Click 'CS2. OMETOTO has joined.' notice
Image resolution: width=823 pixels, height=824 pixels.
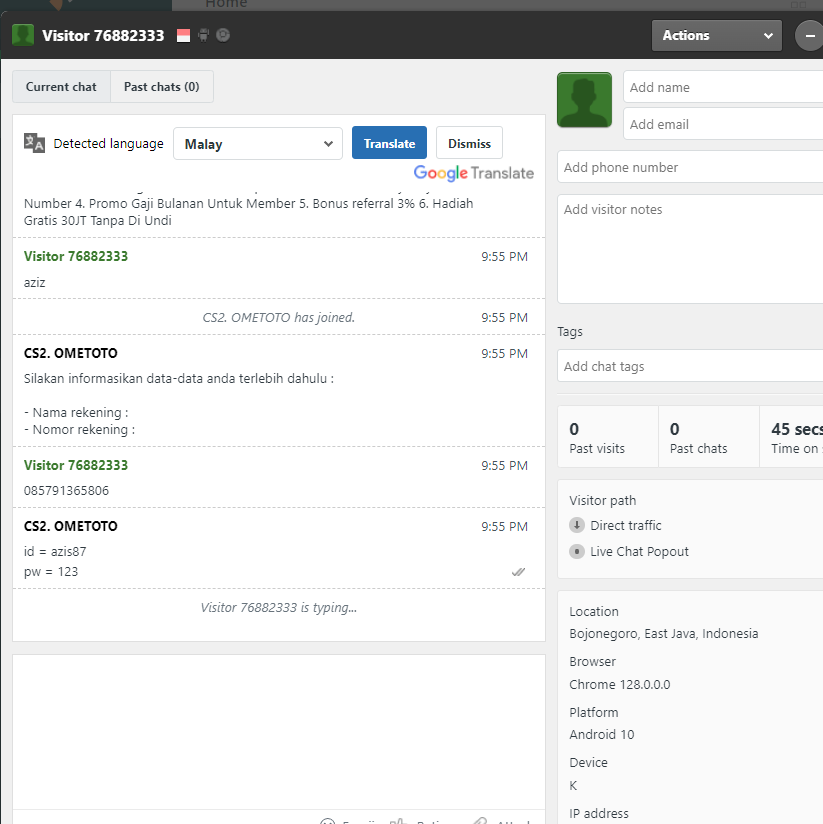(279, 317)
